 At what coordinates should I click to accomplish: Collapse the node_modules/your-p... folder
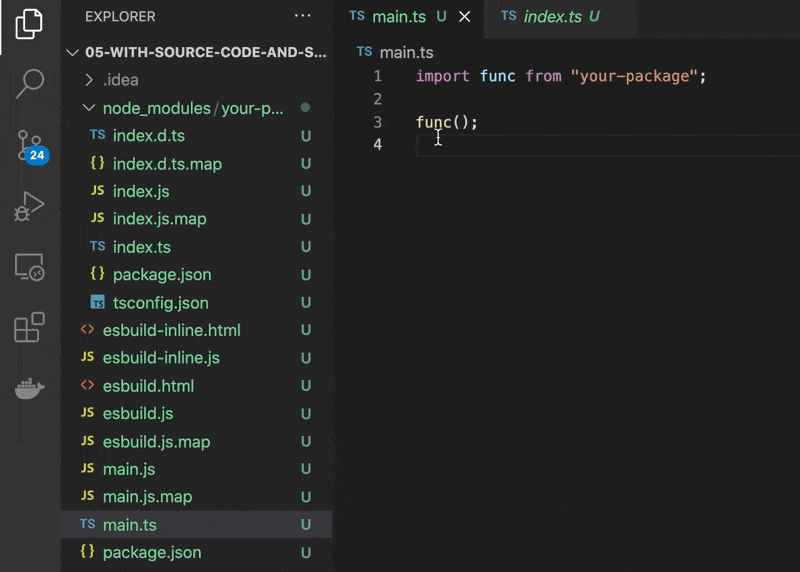tap(196, 108)
